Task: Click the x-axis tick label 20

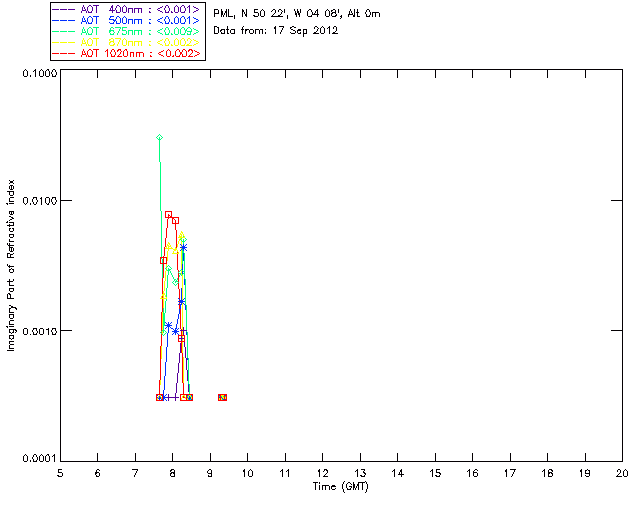Action: pos(621,472)
